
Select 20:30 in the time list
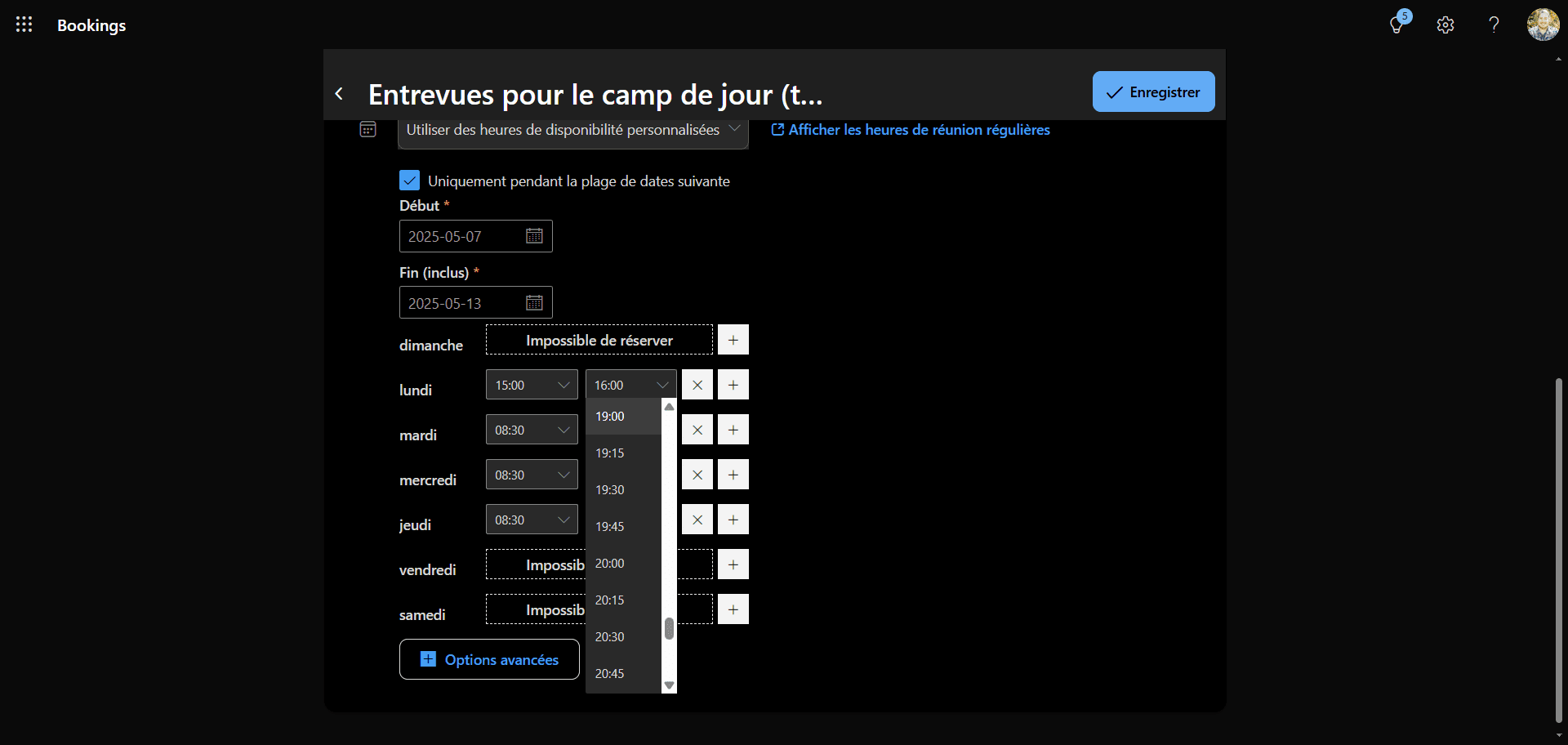click(x=623, y=637)
